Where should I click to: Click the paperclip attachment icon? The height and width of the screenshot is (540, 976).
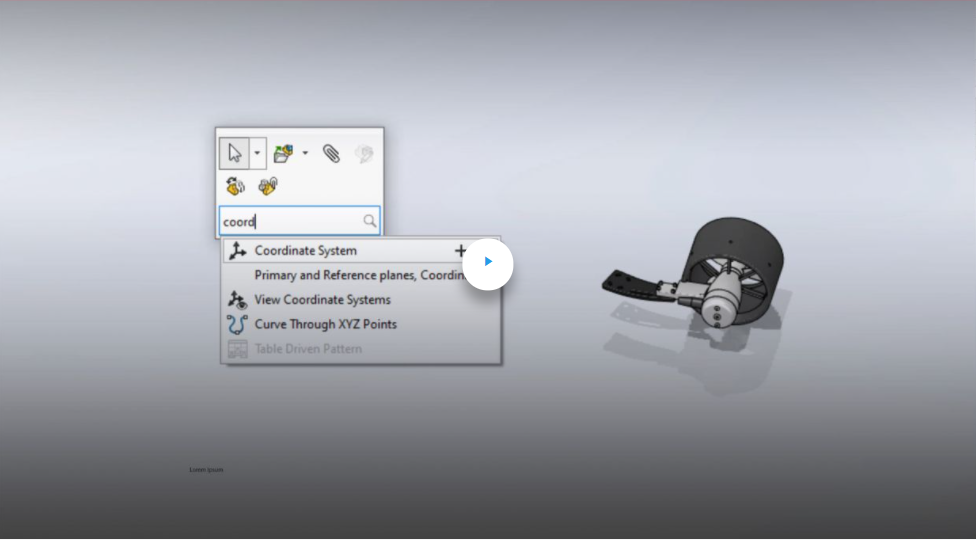coord(332,153)
